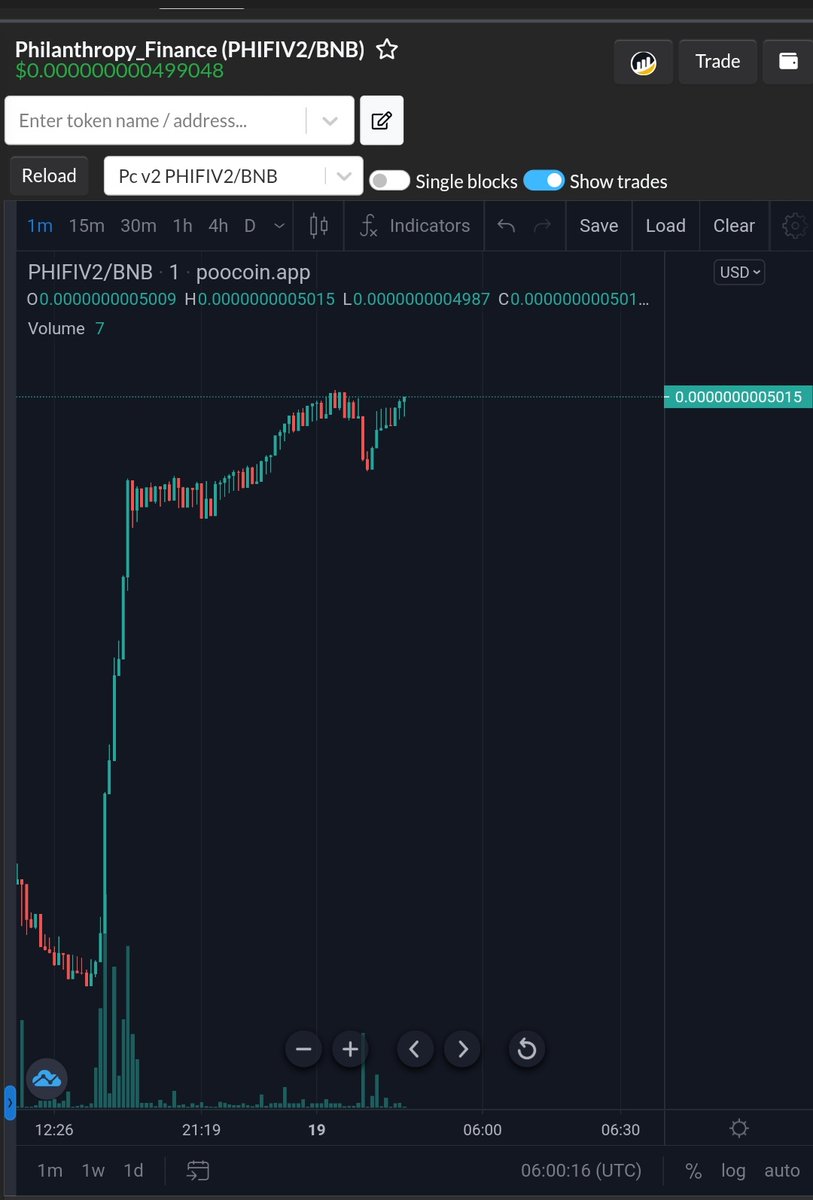Move the chart right with arrow button
The image size is (813, 1200).
tap(462, 1049)
